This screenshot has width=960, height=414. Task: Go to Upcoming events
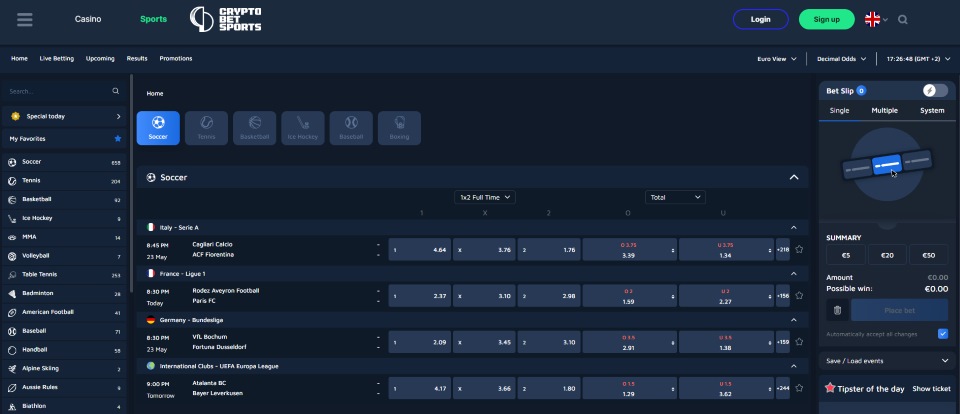100,59
